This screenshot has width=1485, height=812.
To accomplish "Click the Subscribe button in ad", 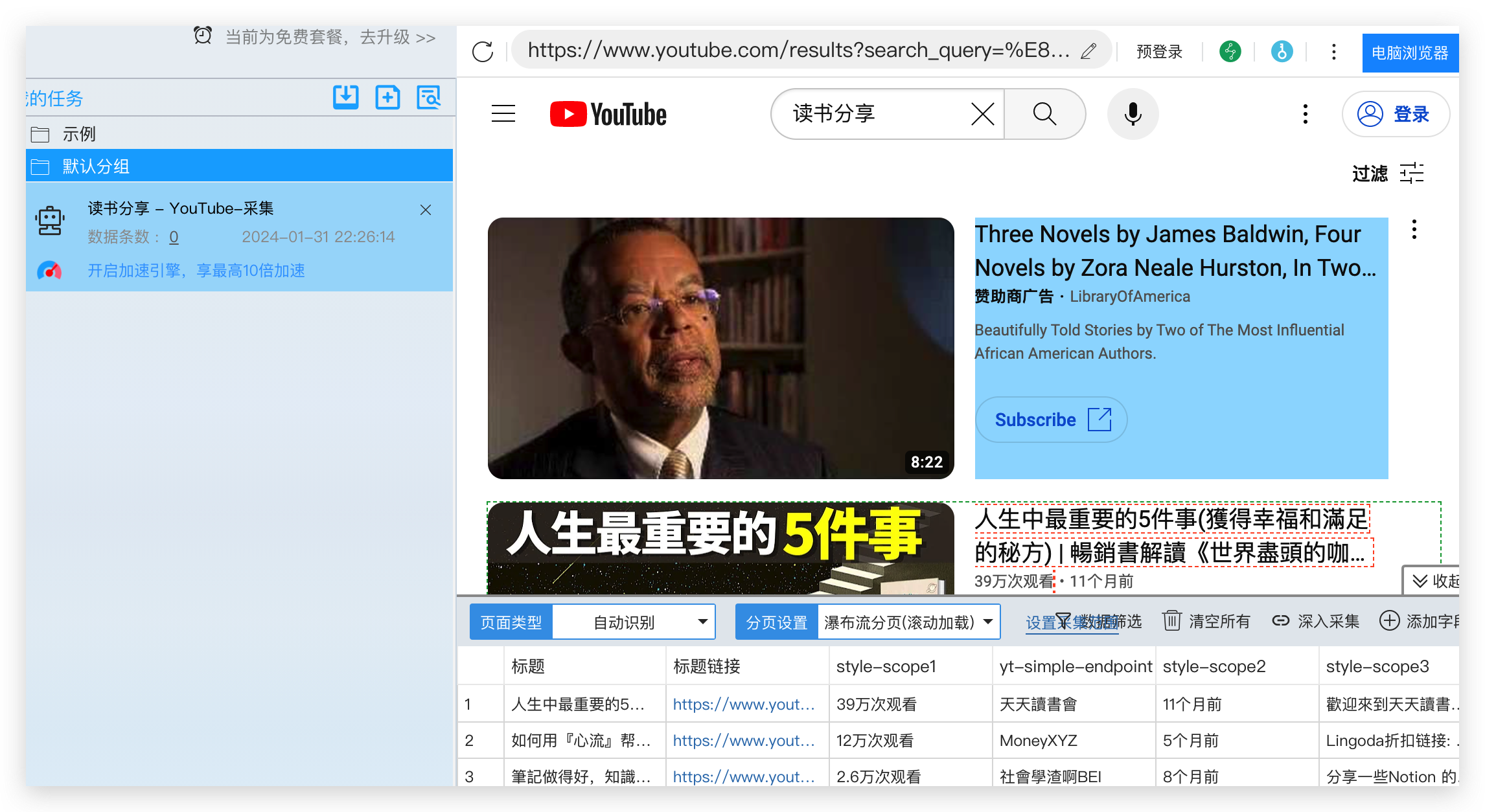I will [1051, 420].
